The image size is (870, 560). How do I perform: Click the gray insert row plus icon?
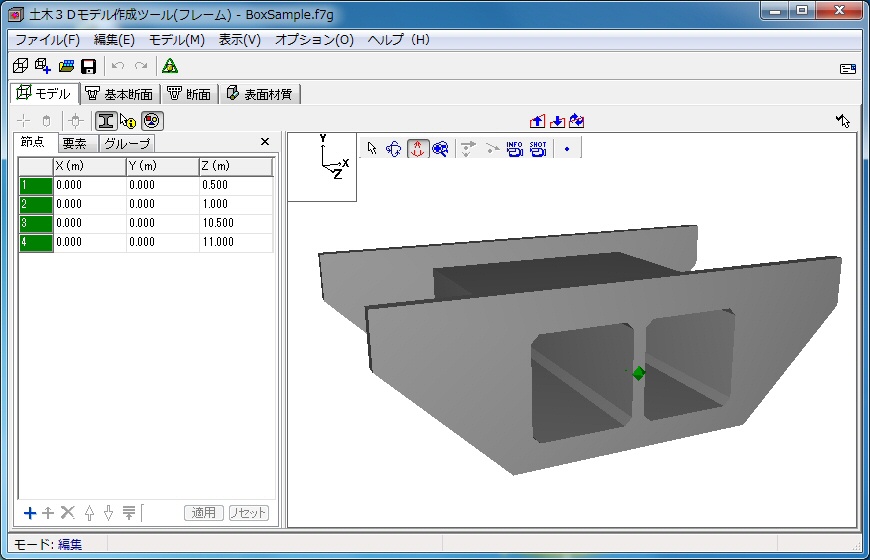click(x=48, y=513)
